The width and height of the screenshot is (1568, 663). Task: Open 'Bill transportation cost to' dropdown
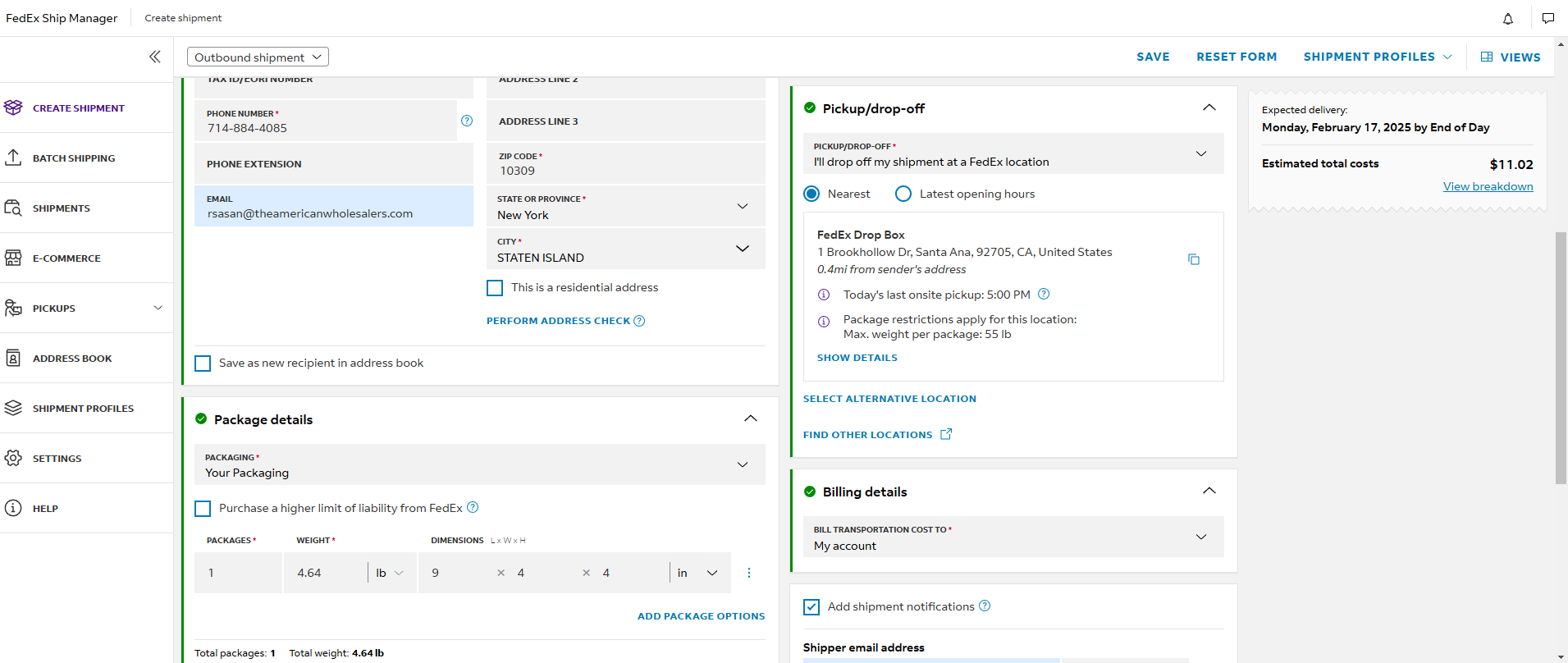point(1013,537)
